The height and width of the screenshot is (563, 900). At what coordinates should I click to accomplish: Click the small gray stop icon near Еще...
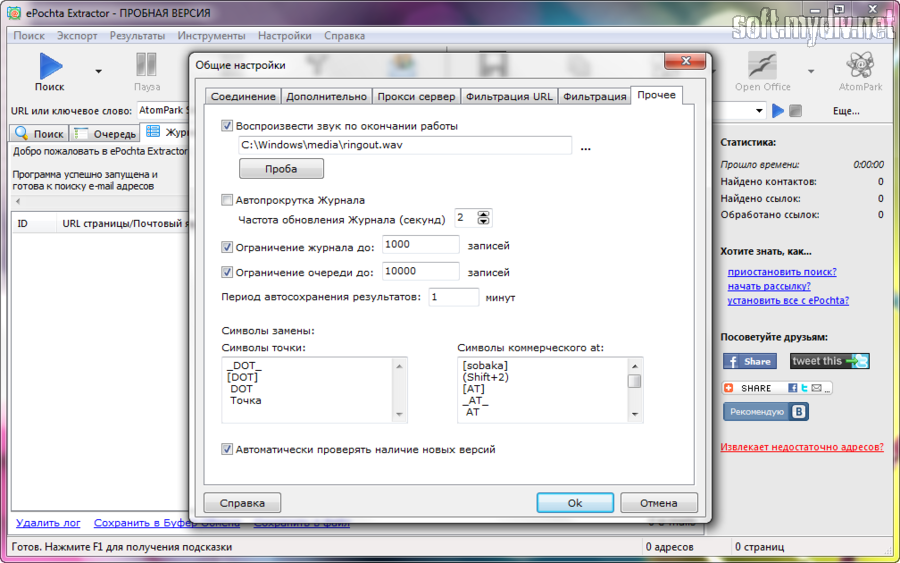795,111
